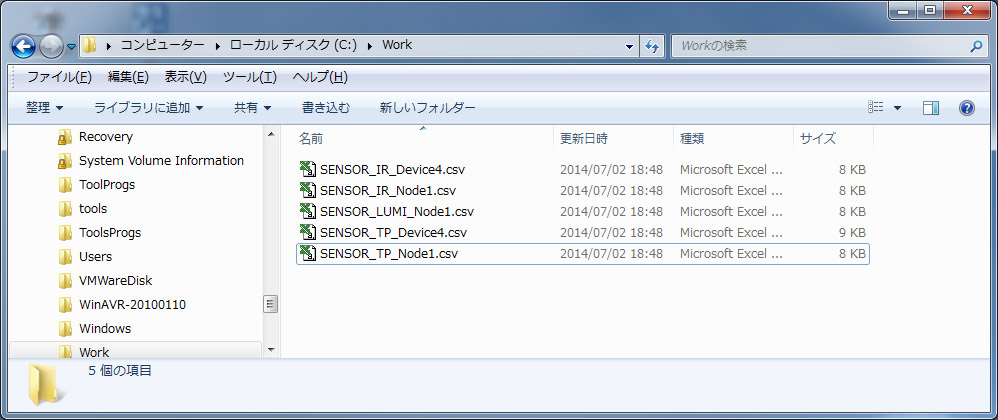Image resolution: width=998 pixels, height=420 pixels.
Task: Select the Work folder in tree
Action: click(94, 352)
